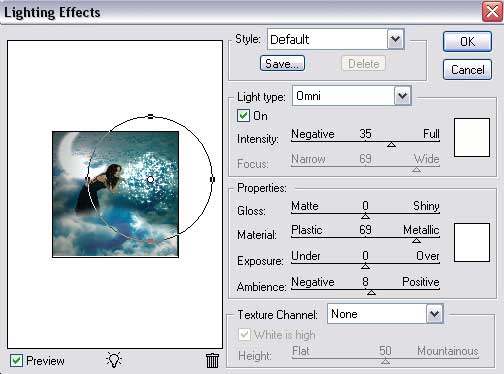Click the Intensity slider handle
Viewport: 504px width, 374px height.
point(391,144)
